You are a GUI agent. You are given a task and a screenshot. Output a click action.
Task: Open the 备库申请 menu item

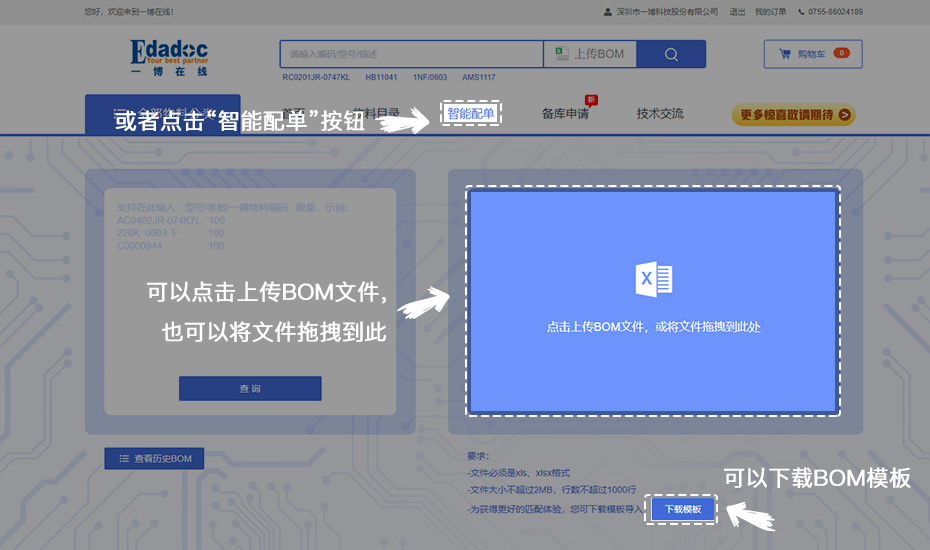tap(565, 113)
